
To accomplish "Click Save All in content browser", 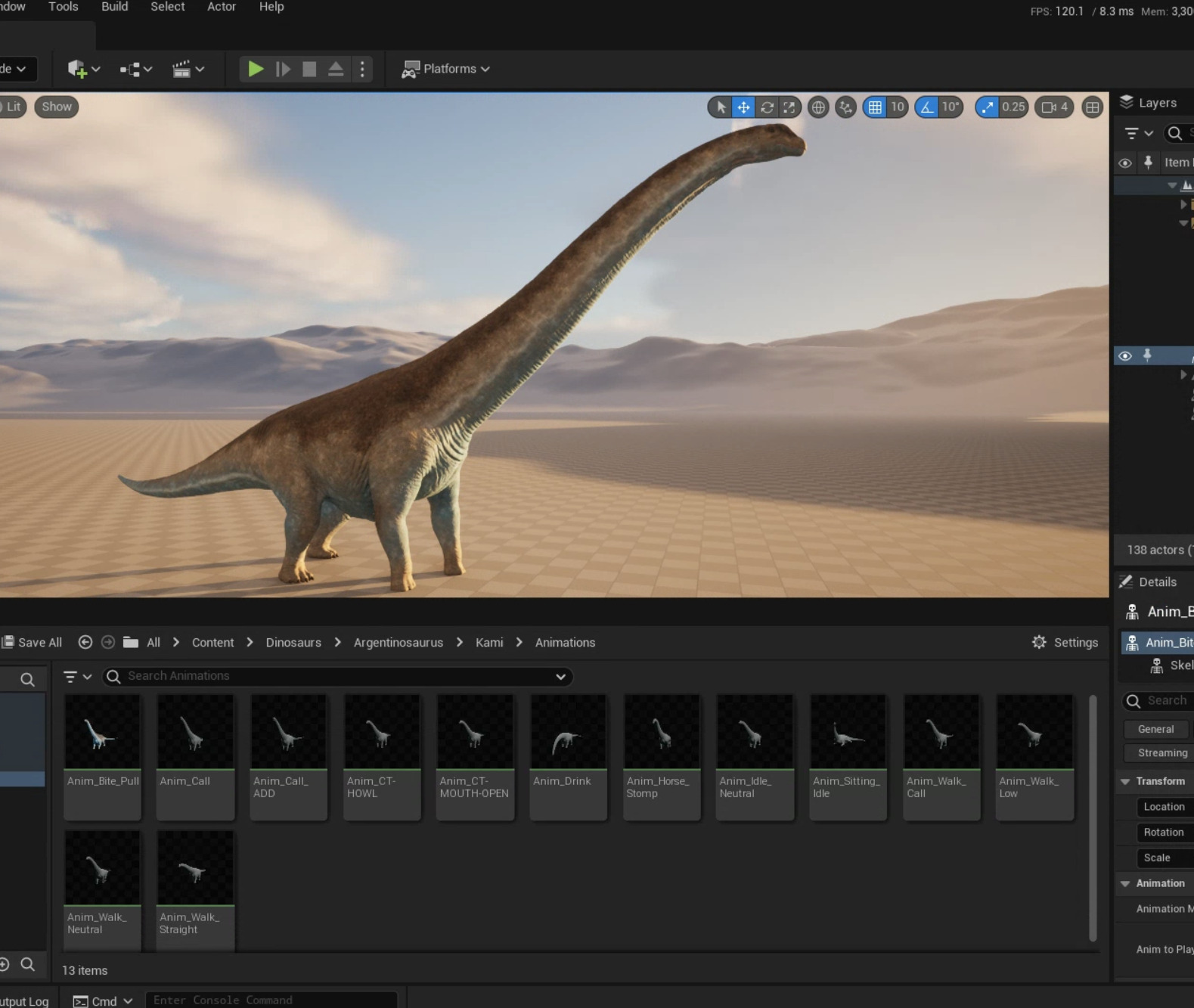I will click(32, 642).
